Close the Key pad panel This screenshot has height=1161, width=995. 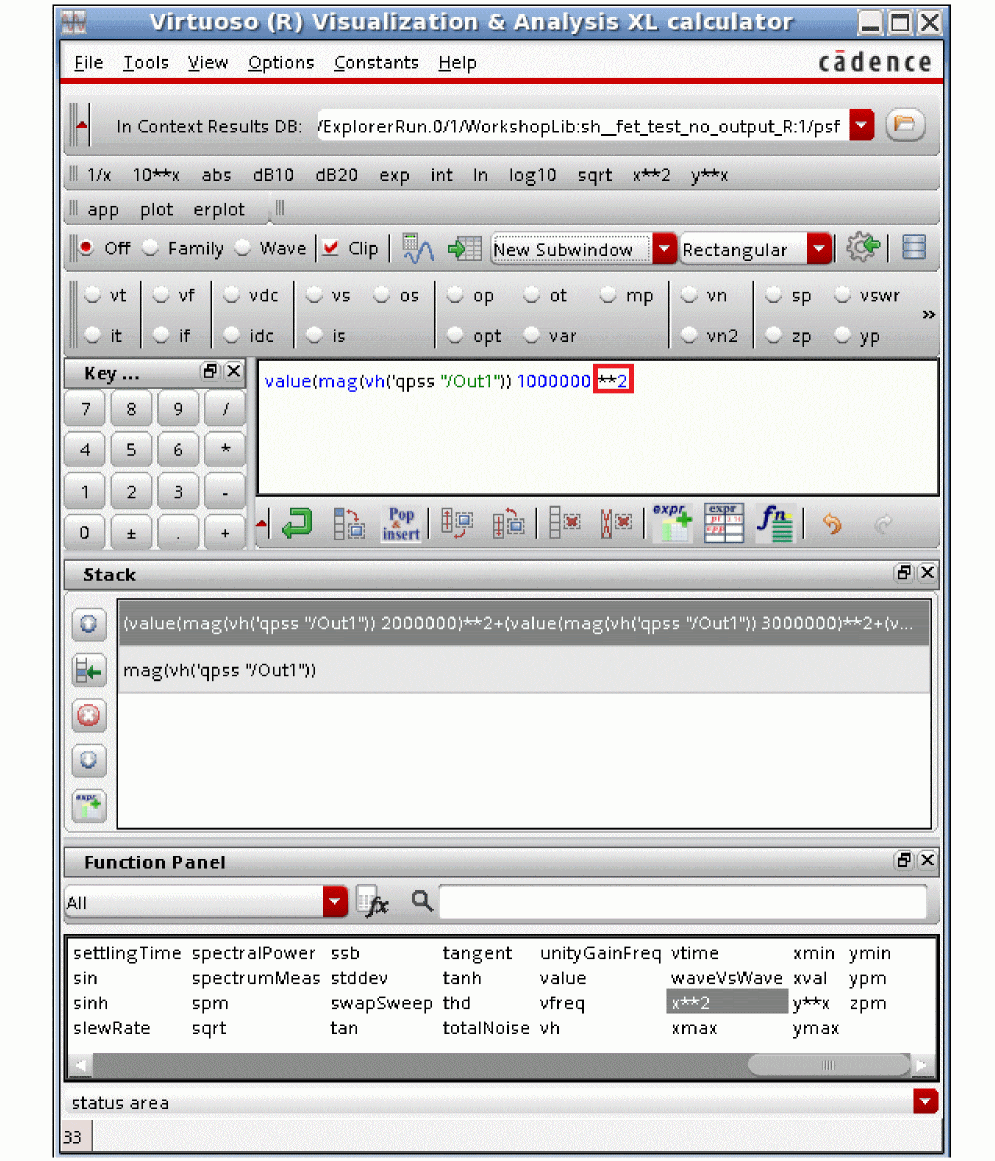pos(233,372)
